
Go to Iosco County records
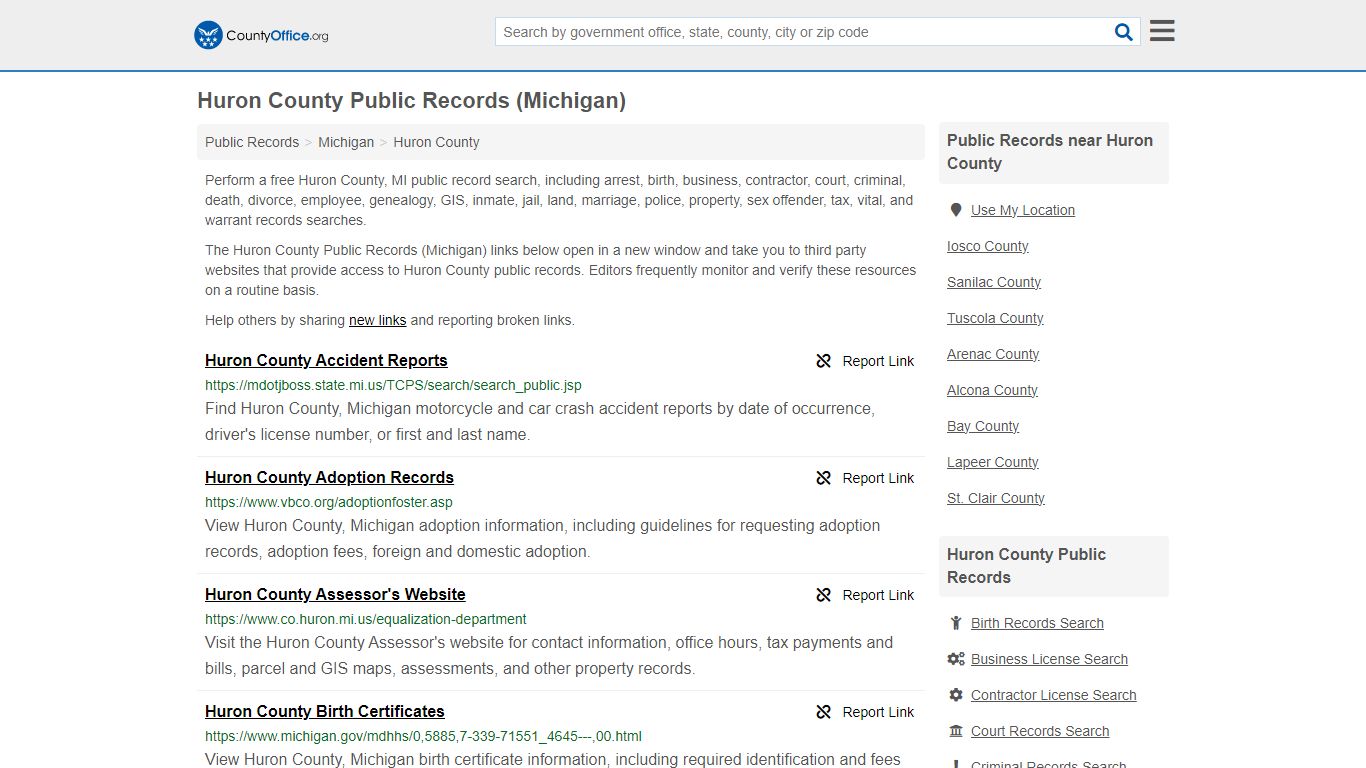pyautogui.click(x=988, y=246)
